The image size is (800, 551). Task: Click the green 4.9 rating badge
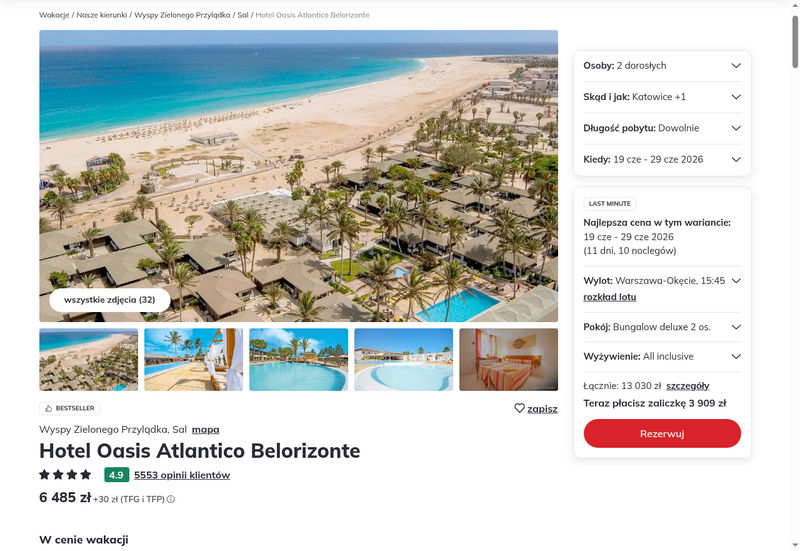(116, 475)
